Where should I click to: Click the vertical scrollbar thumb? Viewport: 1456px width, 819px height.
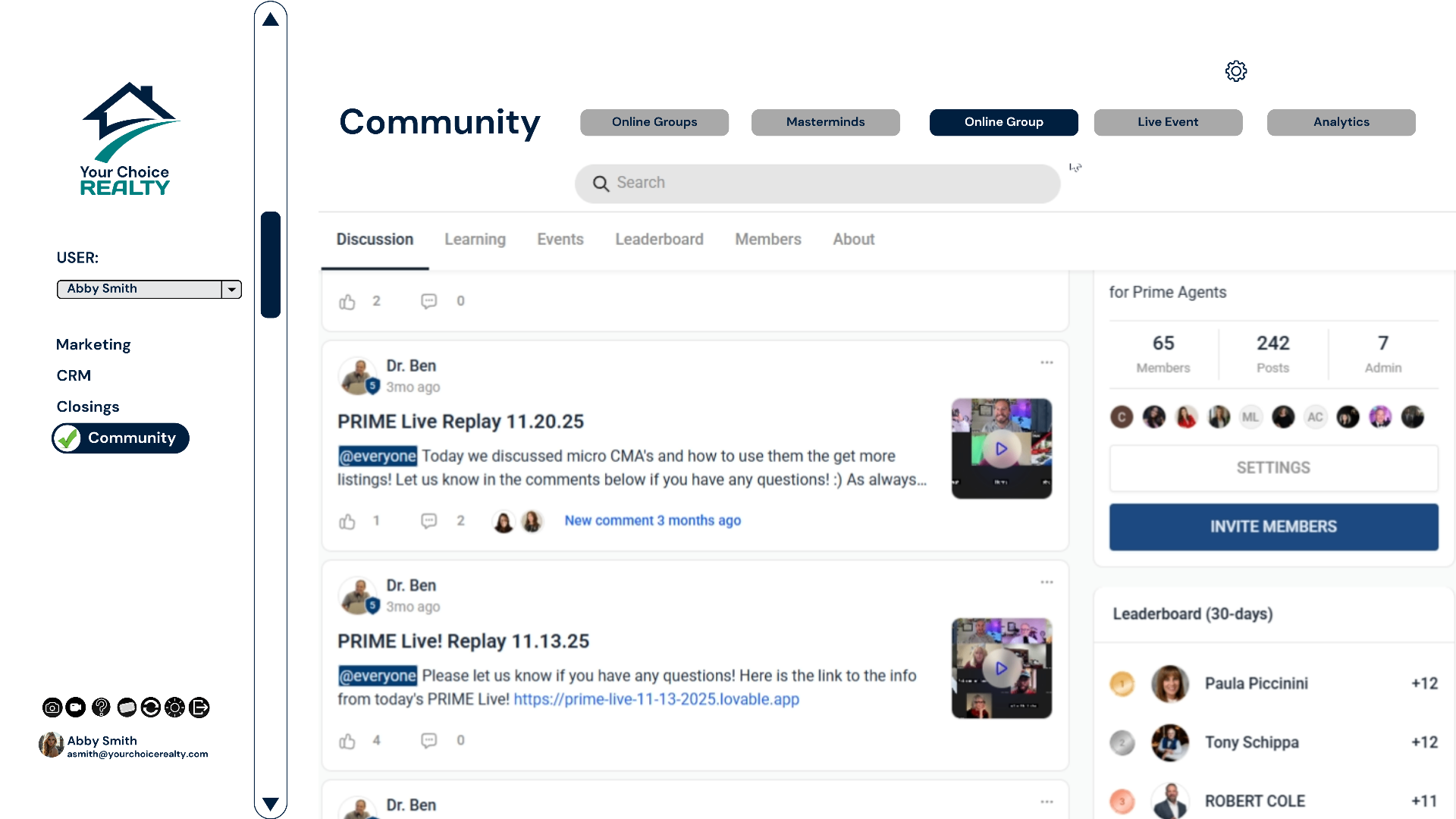(x=271, y=265)
